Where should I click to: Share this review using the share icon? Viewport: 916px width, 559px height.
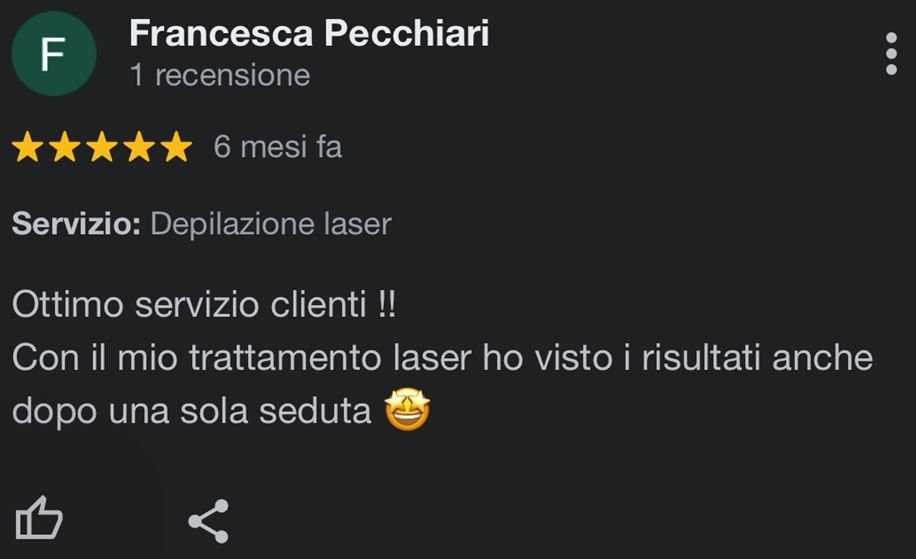[x=209, y=521]
